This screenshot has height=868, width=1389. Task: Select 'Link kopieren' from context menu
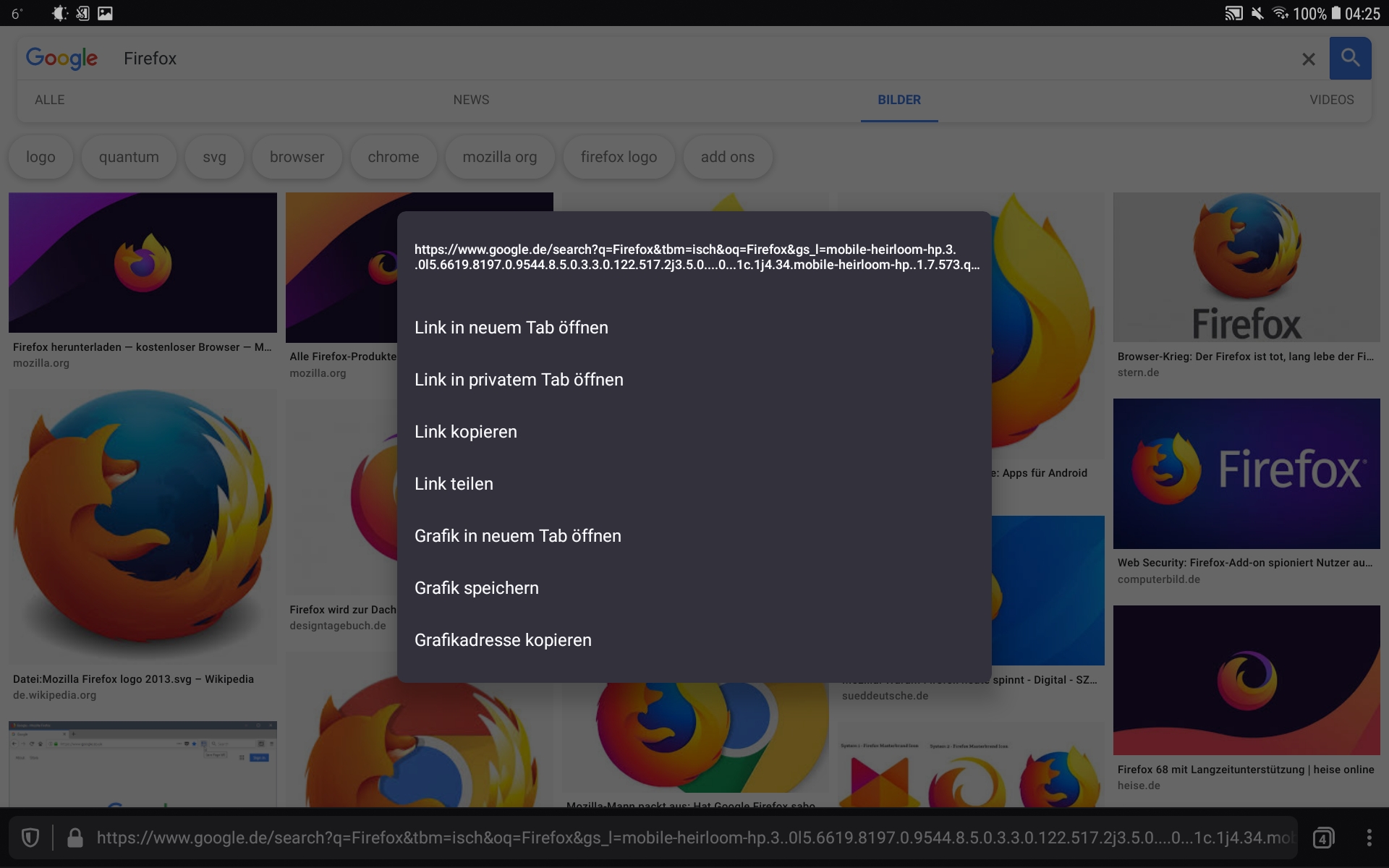(x=465, y=432)
